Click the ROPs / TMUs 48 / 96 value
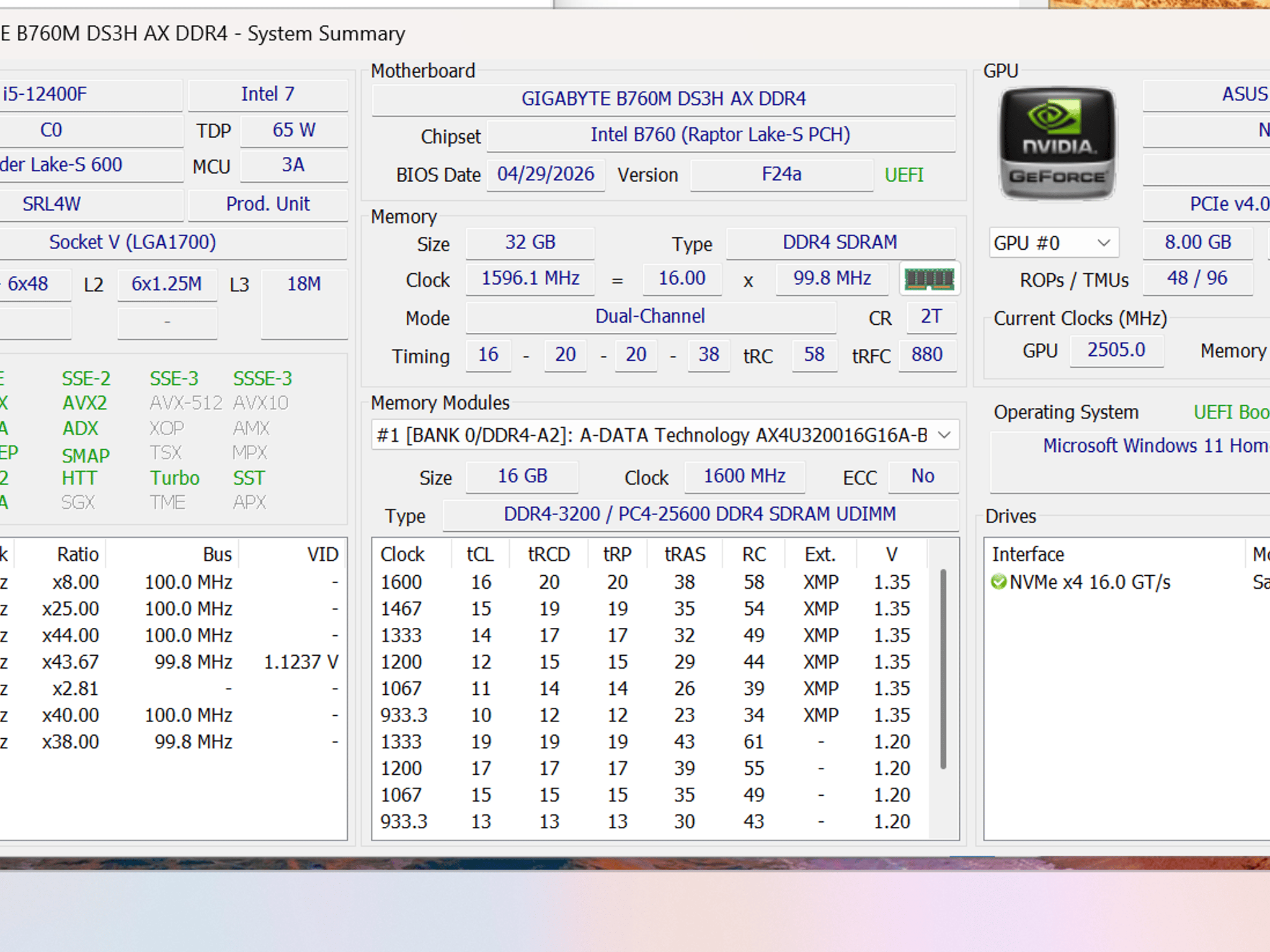 point(1197,278)
